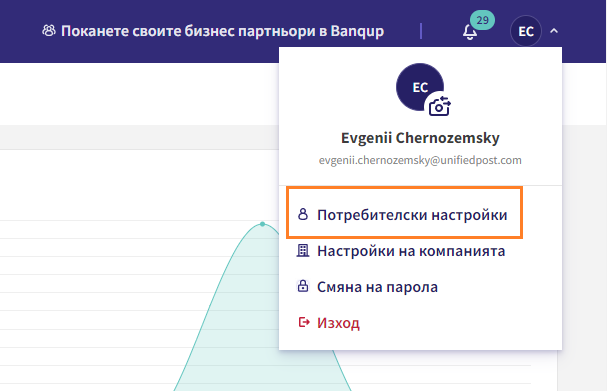Click the 29 notifications badge
This screenshot has width=607, height=391.
coord(482,20)
